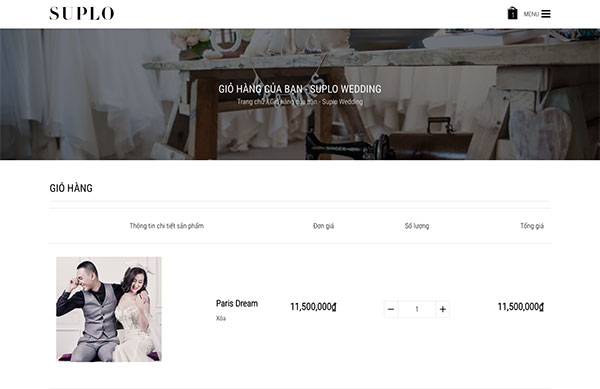Click the SUPLO logo

(x=82, y=13)
